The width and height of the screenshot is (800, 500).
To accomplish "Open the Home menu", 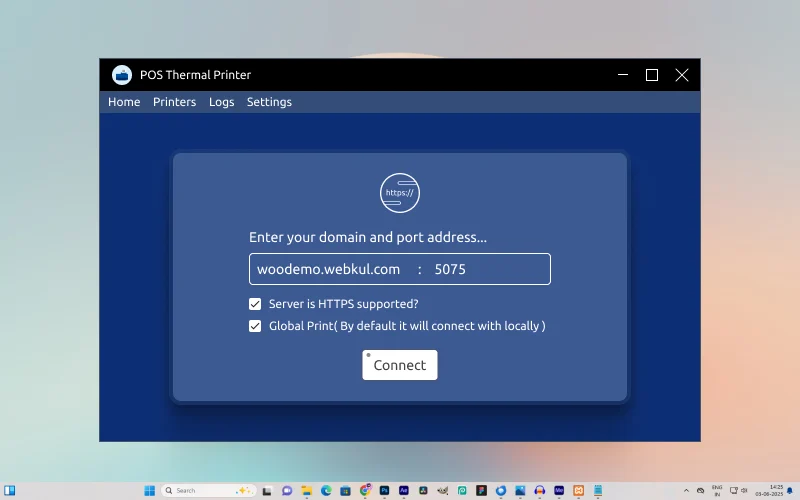I will tap(124, 102).
